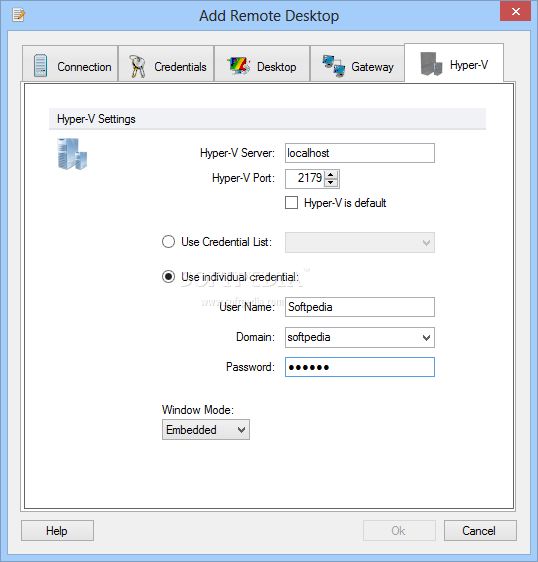Click the Add Remote Desktop title text

pyautogui.click(x=269, y=16)
